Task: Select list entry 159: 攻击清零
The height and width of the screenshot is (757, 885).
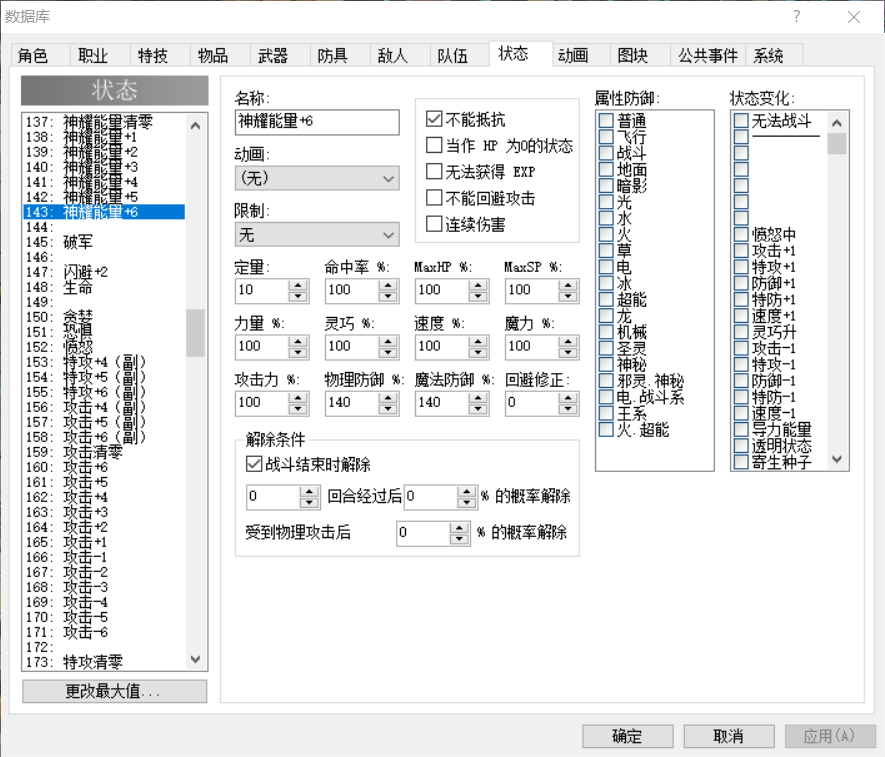Action: tap(104, 452)
